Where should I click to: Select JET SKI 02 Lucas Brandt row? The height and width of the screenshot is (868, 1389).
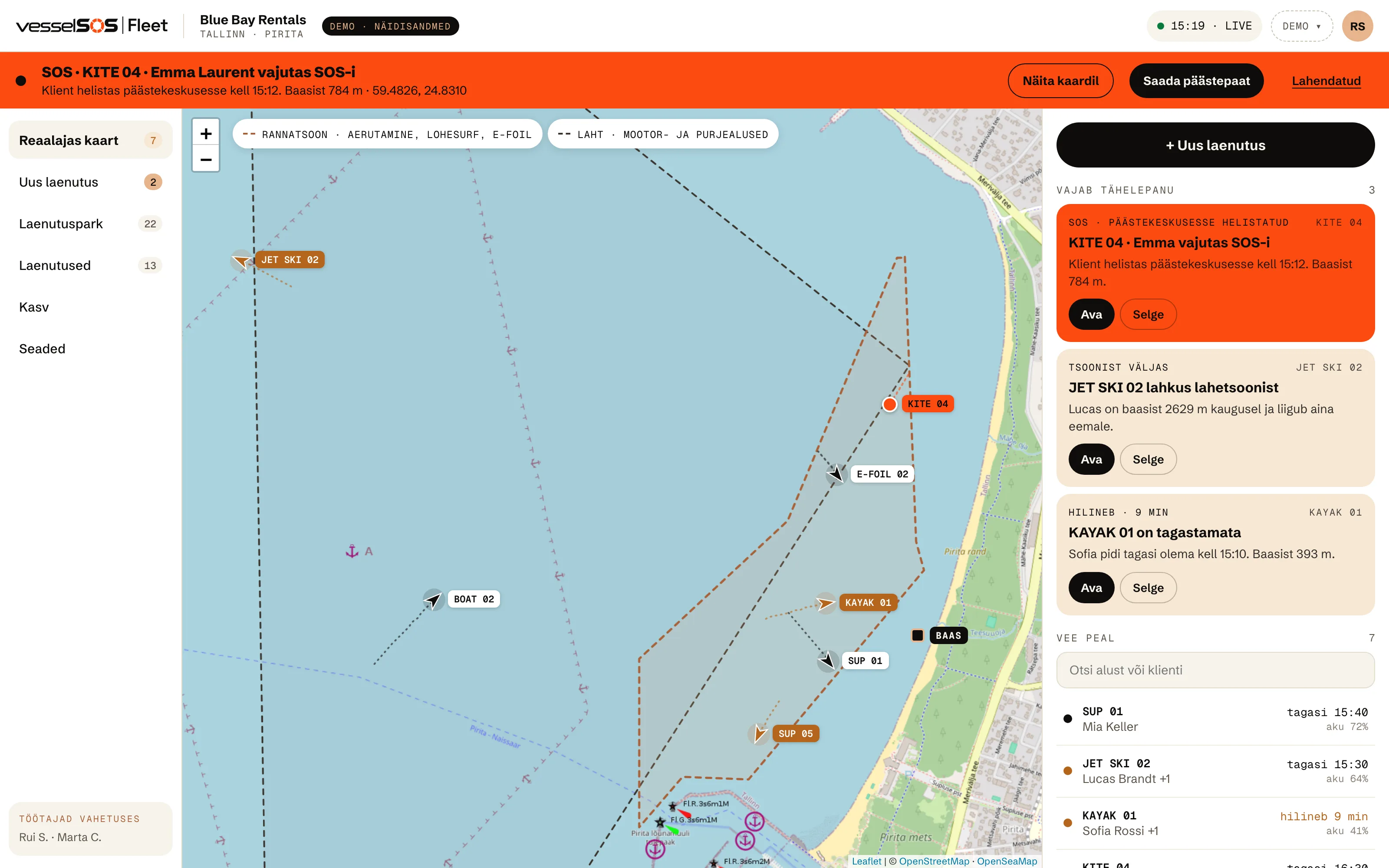1215,771
